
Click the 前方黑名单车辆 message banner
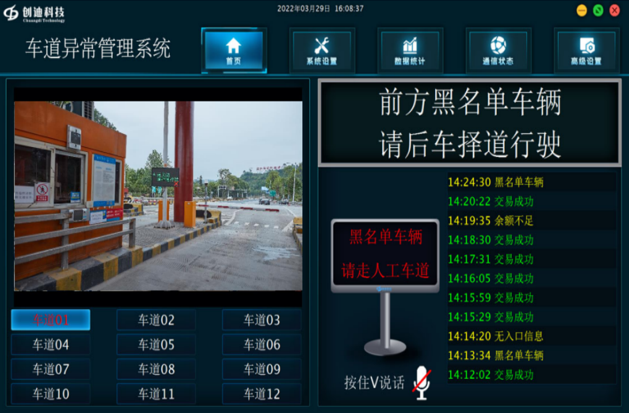point(470,123)
